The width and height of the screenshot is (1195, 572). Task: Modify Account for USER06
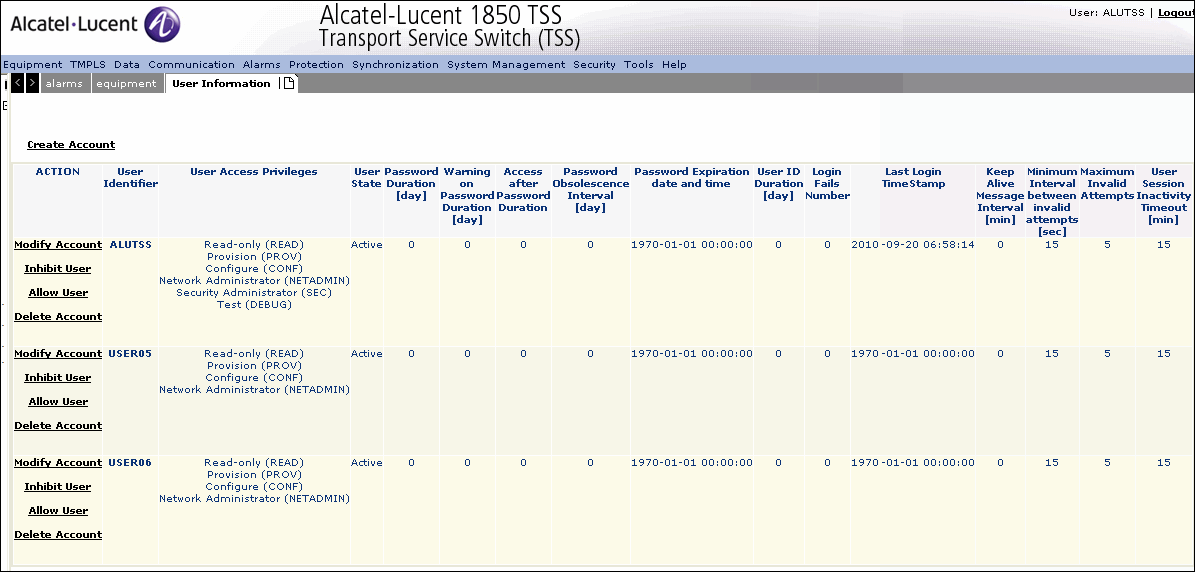[58, 462]
